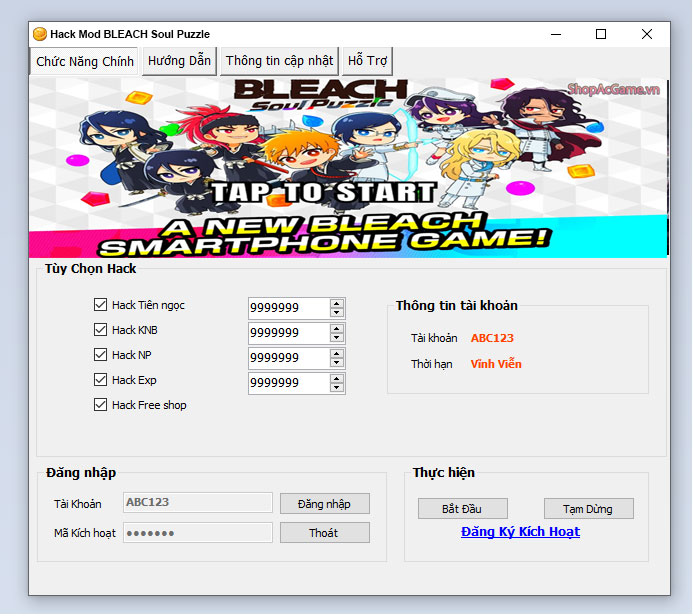Focus the Hack KNB number field
693x616 pixels.
pos(289,333)
